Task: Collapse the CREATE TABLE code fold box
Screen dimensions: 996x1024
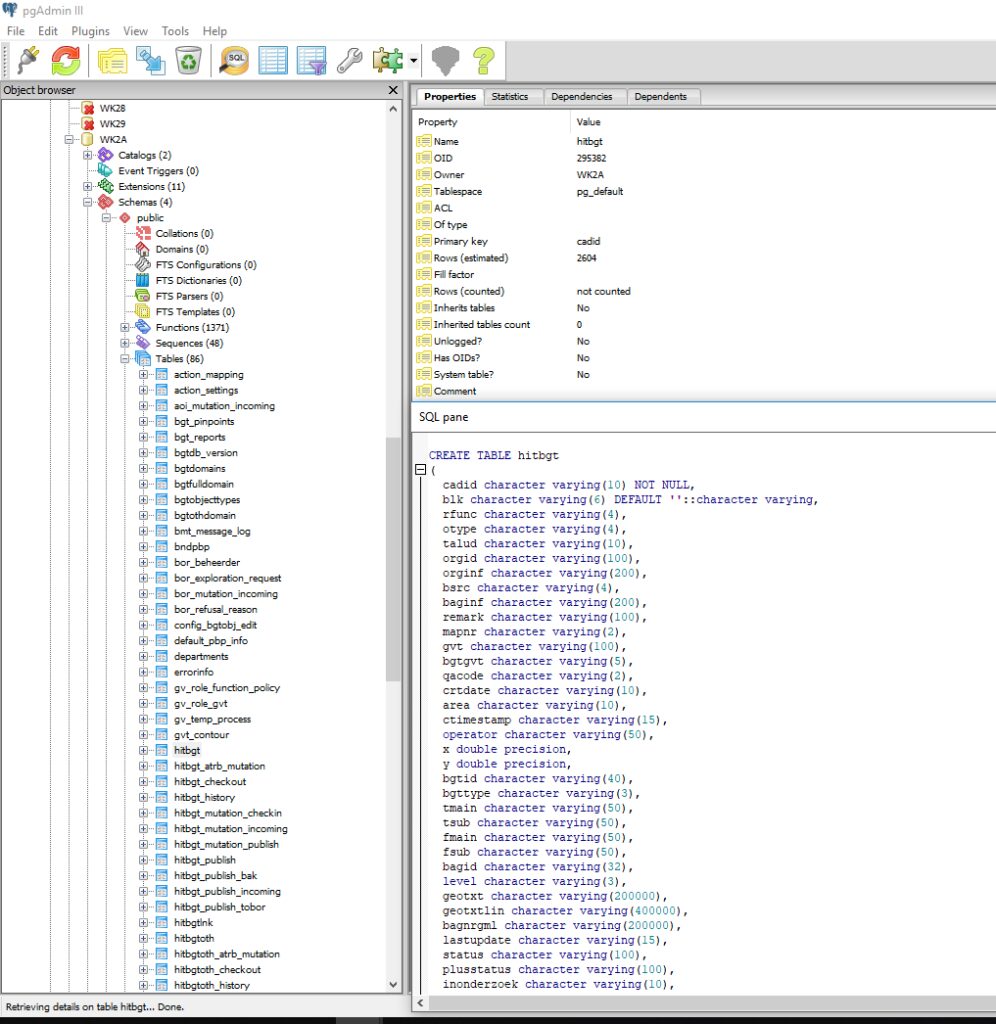Action: [x=421, y=470]
